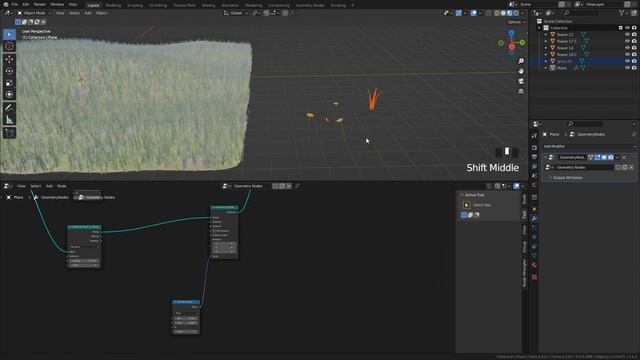This screenshot has width=640, height=360.
Task: Toggle modifier show in render camera button
Action: (611, 157)
